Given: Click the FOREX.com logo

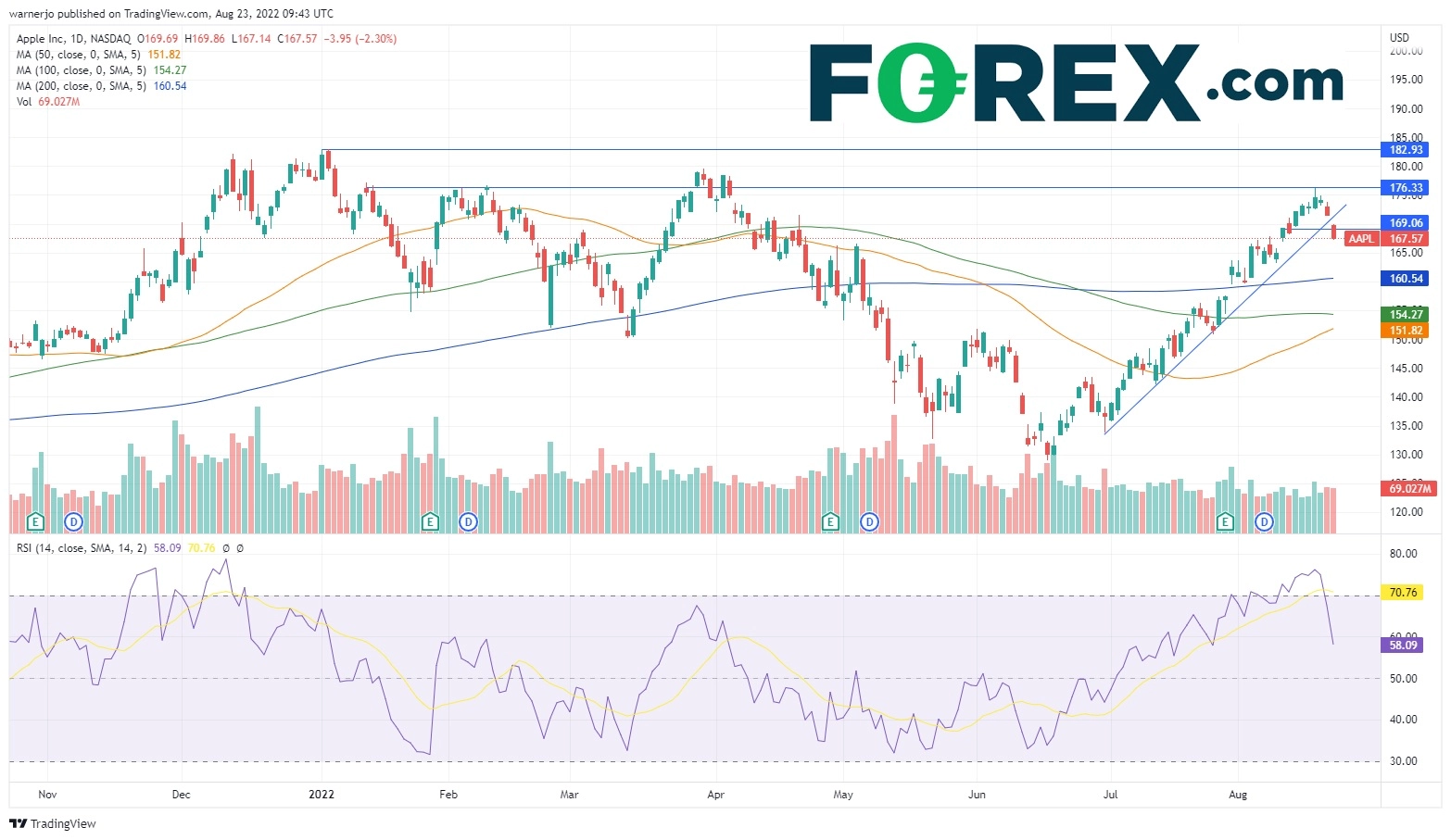Looking at the screenshot, I should (1075, 83).
